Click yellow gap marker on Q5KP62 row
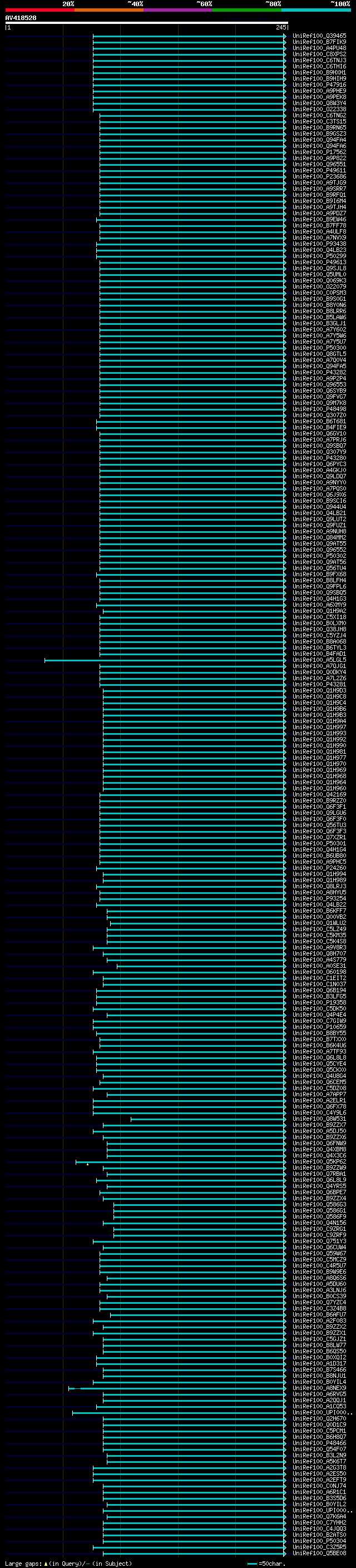 tap(88, 1164)
